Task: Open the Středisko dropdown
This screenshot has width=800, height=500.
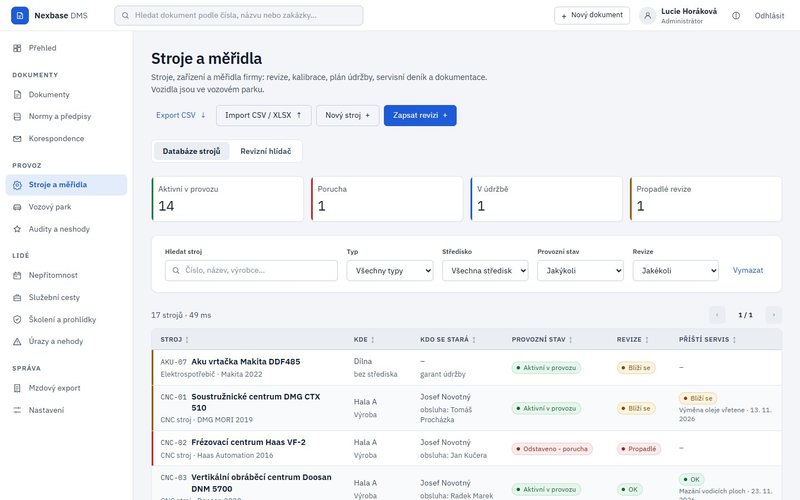Action: [x=485, y=270]
